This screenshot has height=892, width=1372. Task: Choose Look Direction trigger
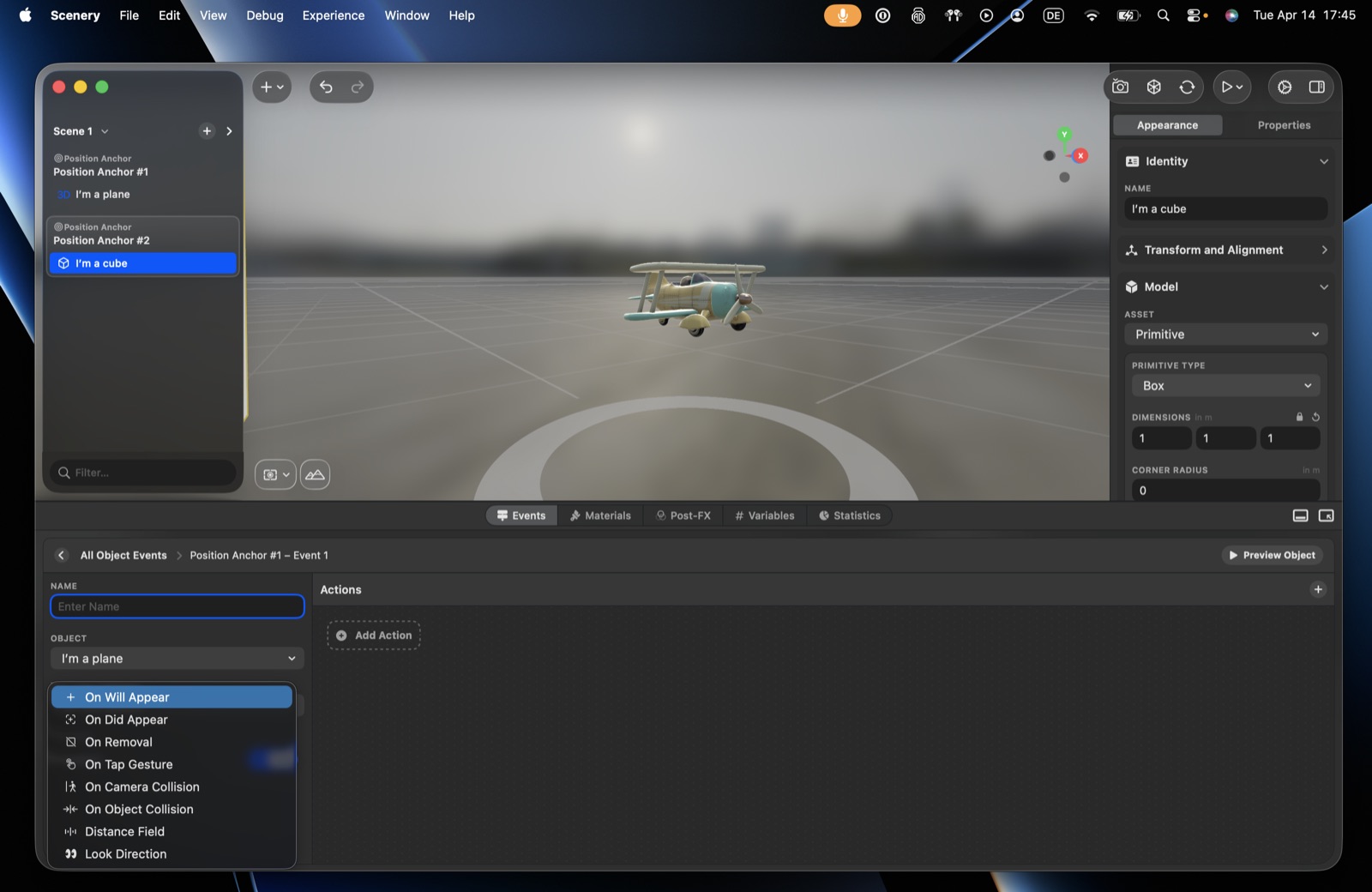(x=171, y=853)
